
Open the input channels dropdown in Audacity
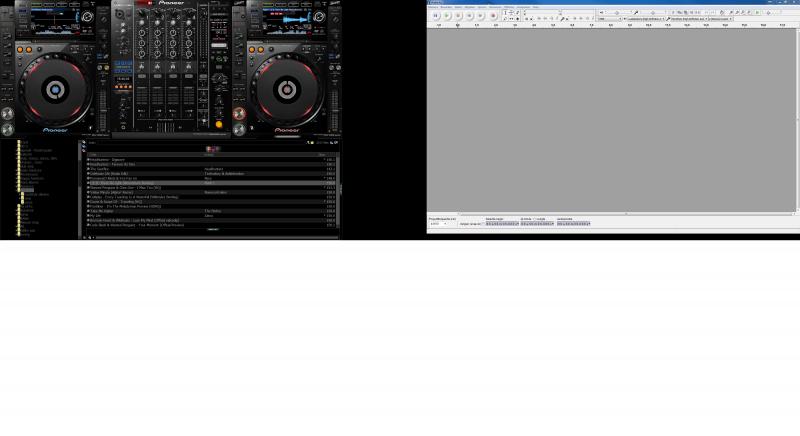click(721, 19)
